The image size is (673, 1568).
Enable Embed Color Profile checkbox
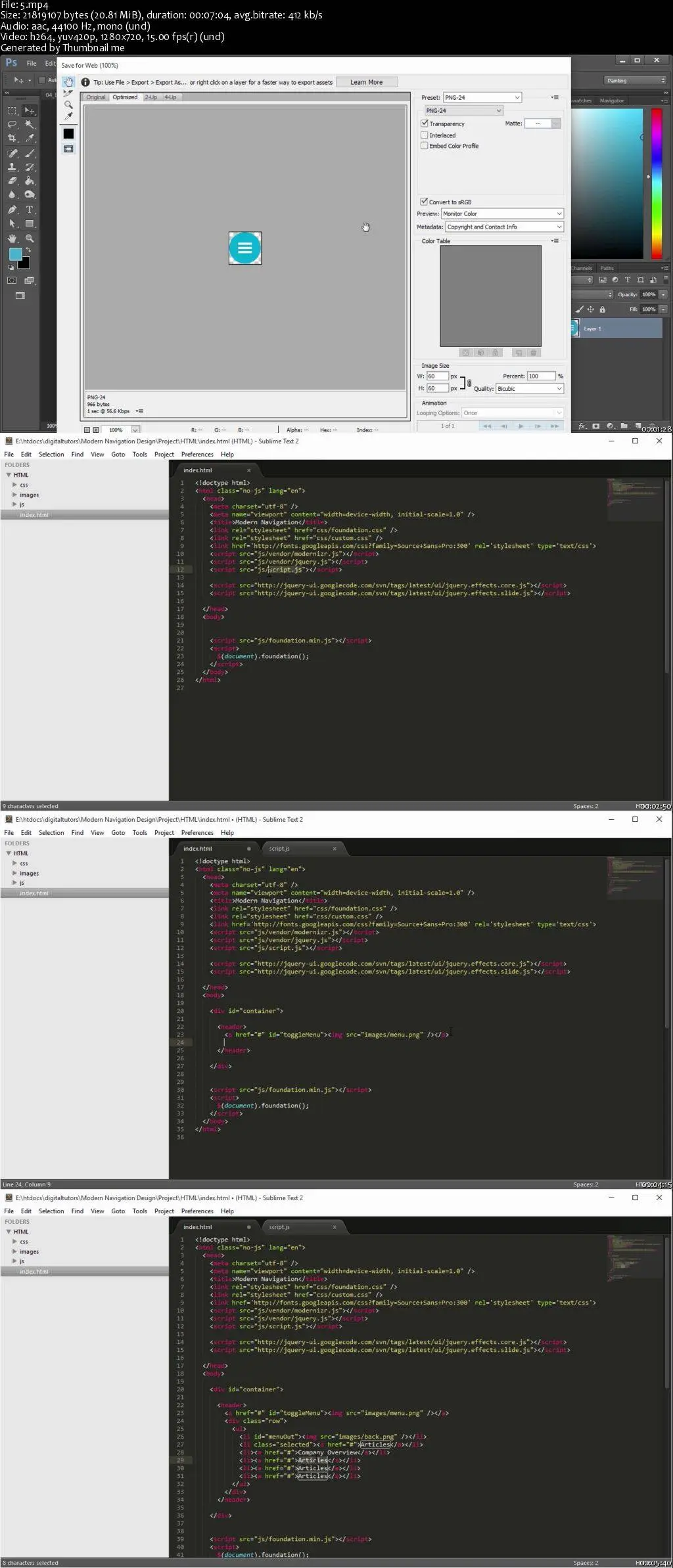click(425, 146)
